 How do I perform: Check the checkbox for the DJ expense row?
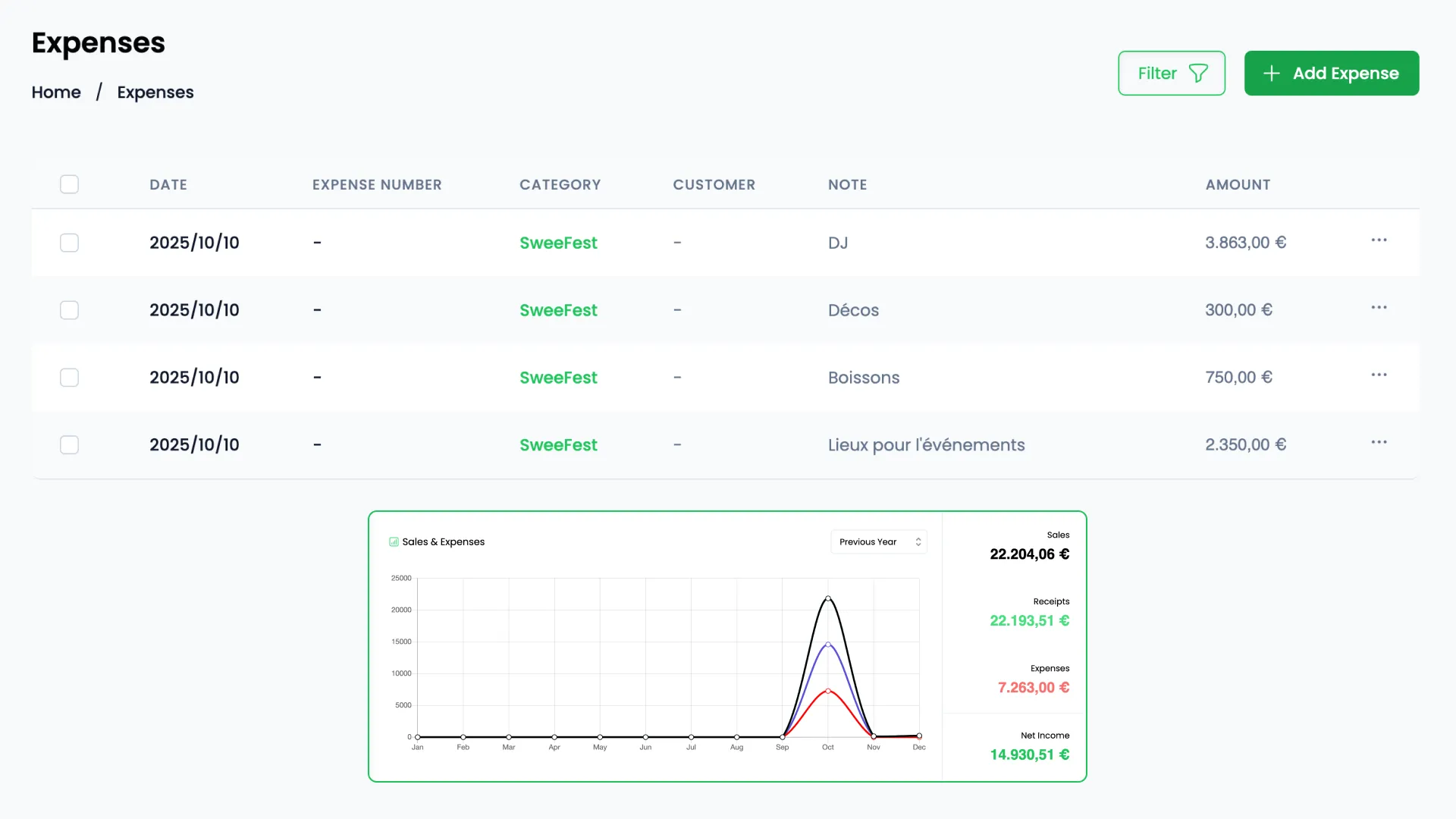pos(69,243)
